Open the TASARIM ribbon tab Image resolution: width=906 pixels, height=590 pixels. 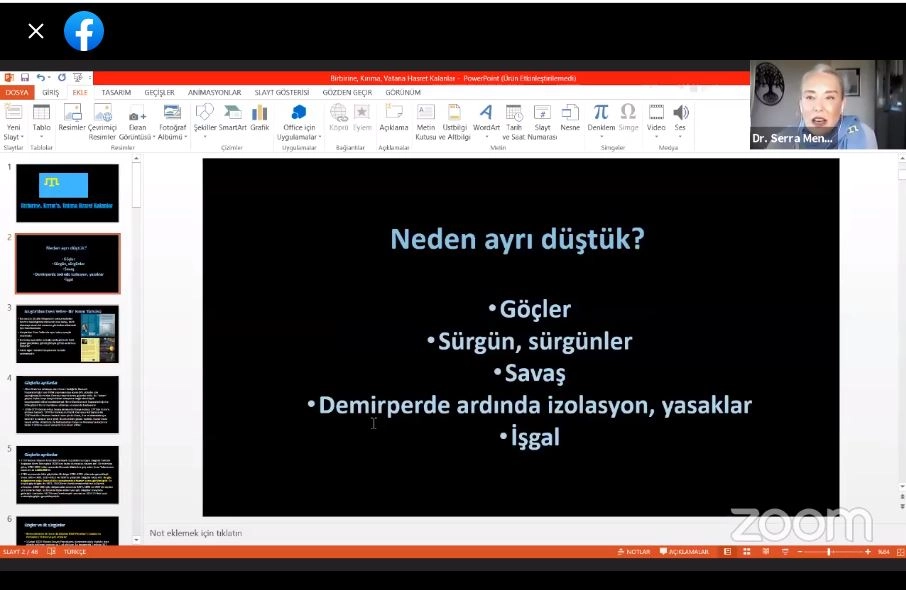[x=116, y=92]
